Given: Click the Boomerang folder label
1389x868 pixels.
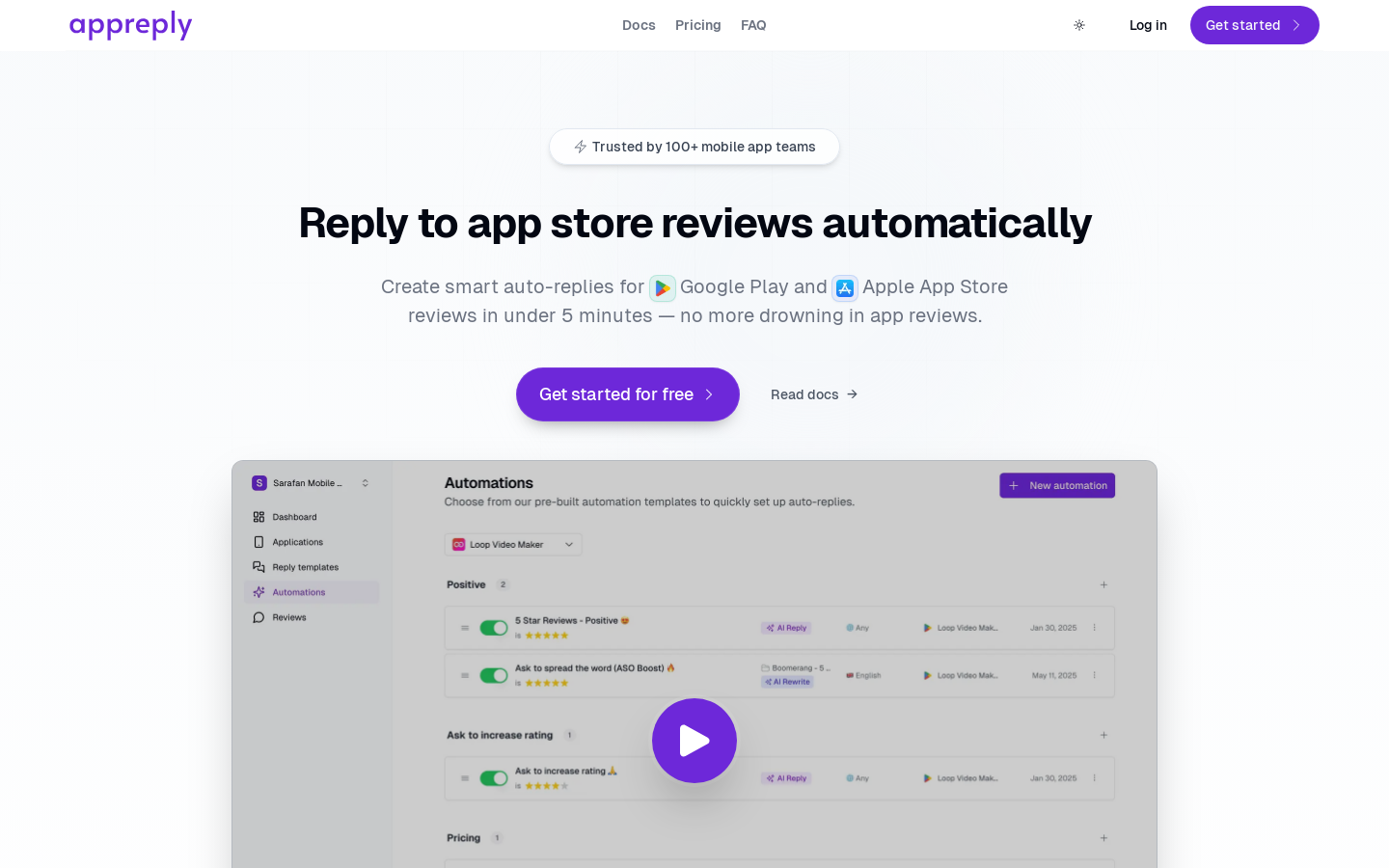Looking at the screenshot, I should (x=796, y=667).
